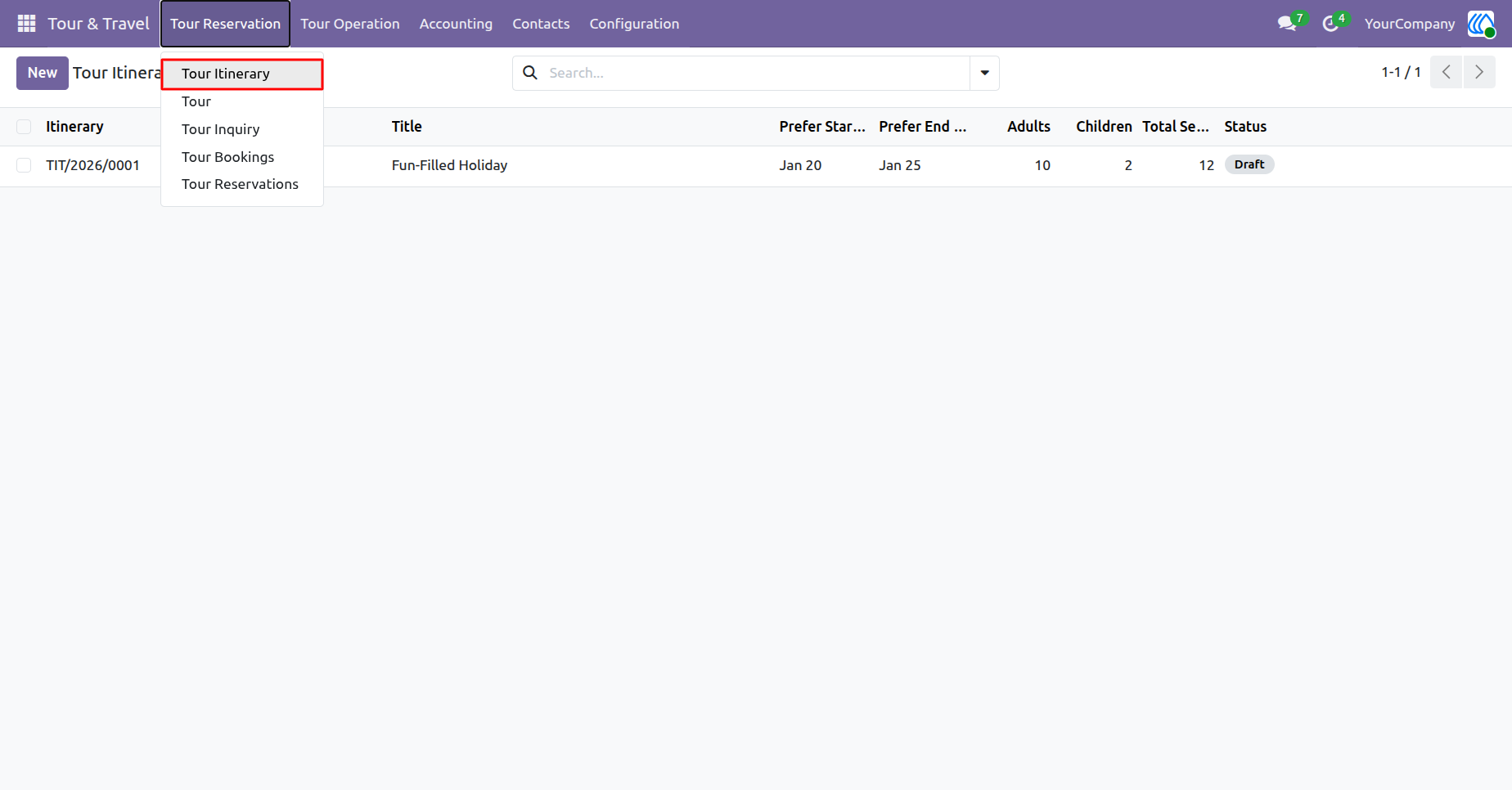The width and height of the screenshot is (1512, 790).
Task: Choose Tour Reservations in the dropdown
Action: (242, 184)
